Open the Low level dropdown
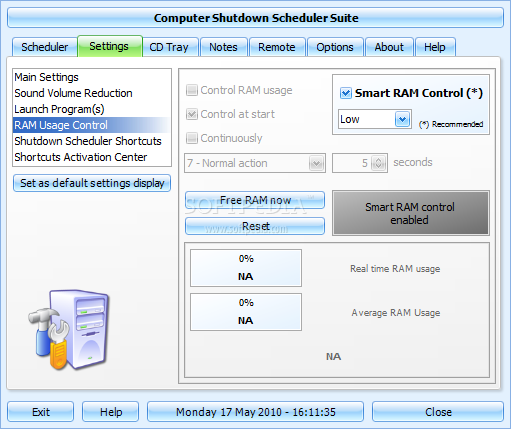The height and width of the screenshot is (429, 511). click(x=375, y=119)
